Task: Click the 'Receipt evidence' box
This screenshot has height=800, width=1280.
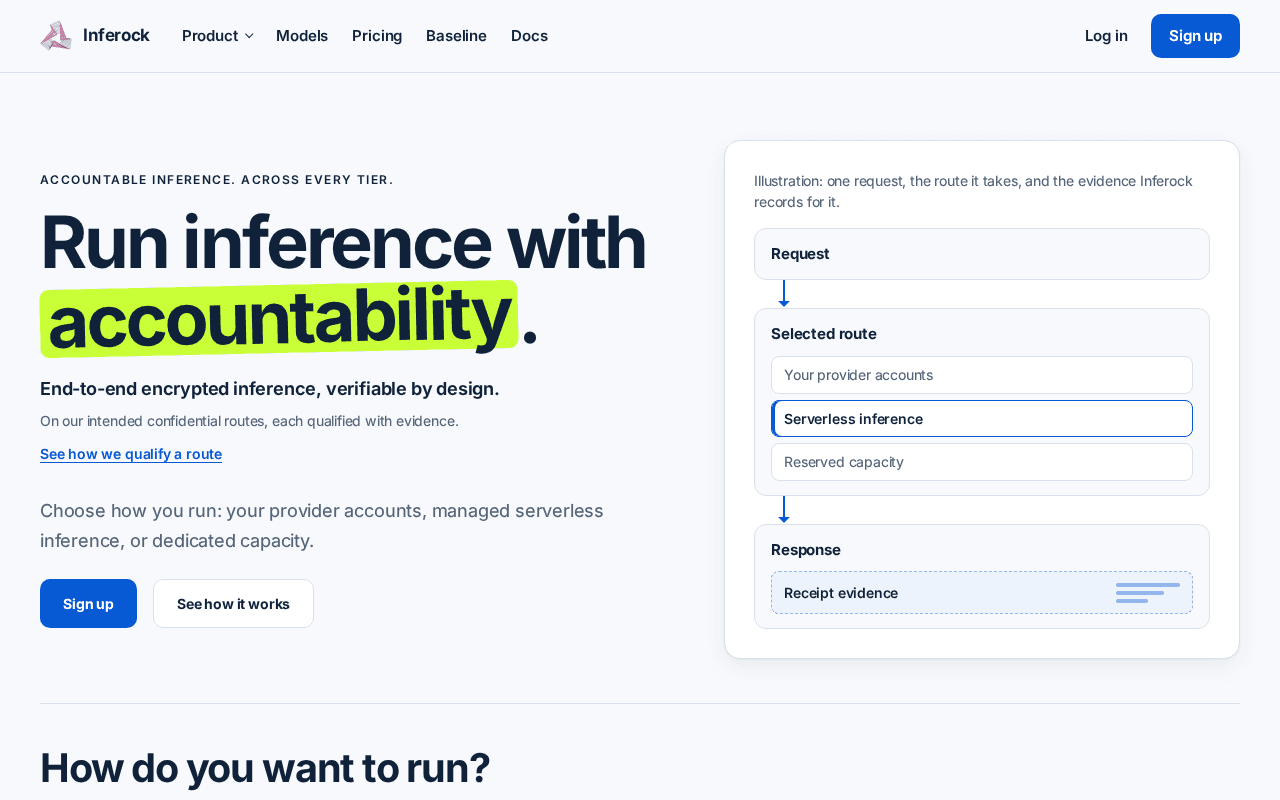Action: (982, 593)
